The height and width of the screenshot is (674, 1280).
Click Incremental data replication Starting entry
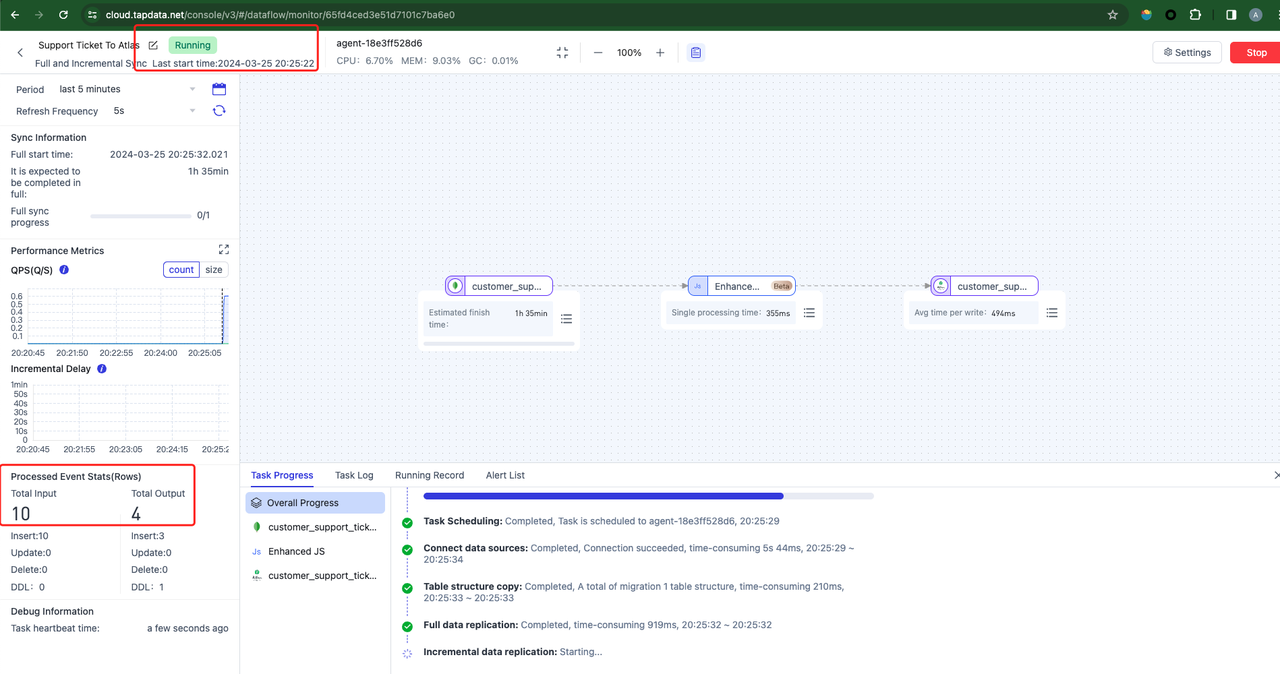(x=513, y=652)
